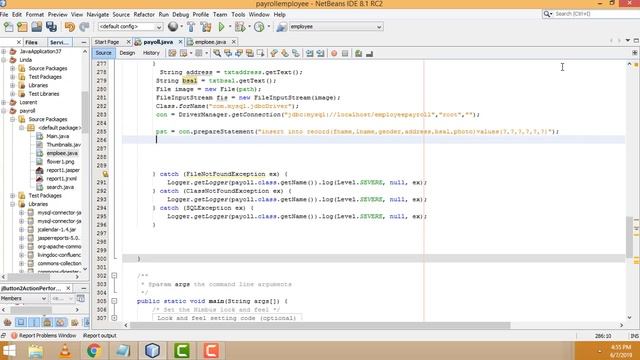640x360 pixels.
Task: Click the Find Selection magnifier icon in the editor toolbar
Action: click(x=217, y=53)
